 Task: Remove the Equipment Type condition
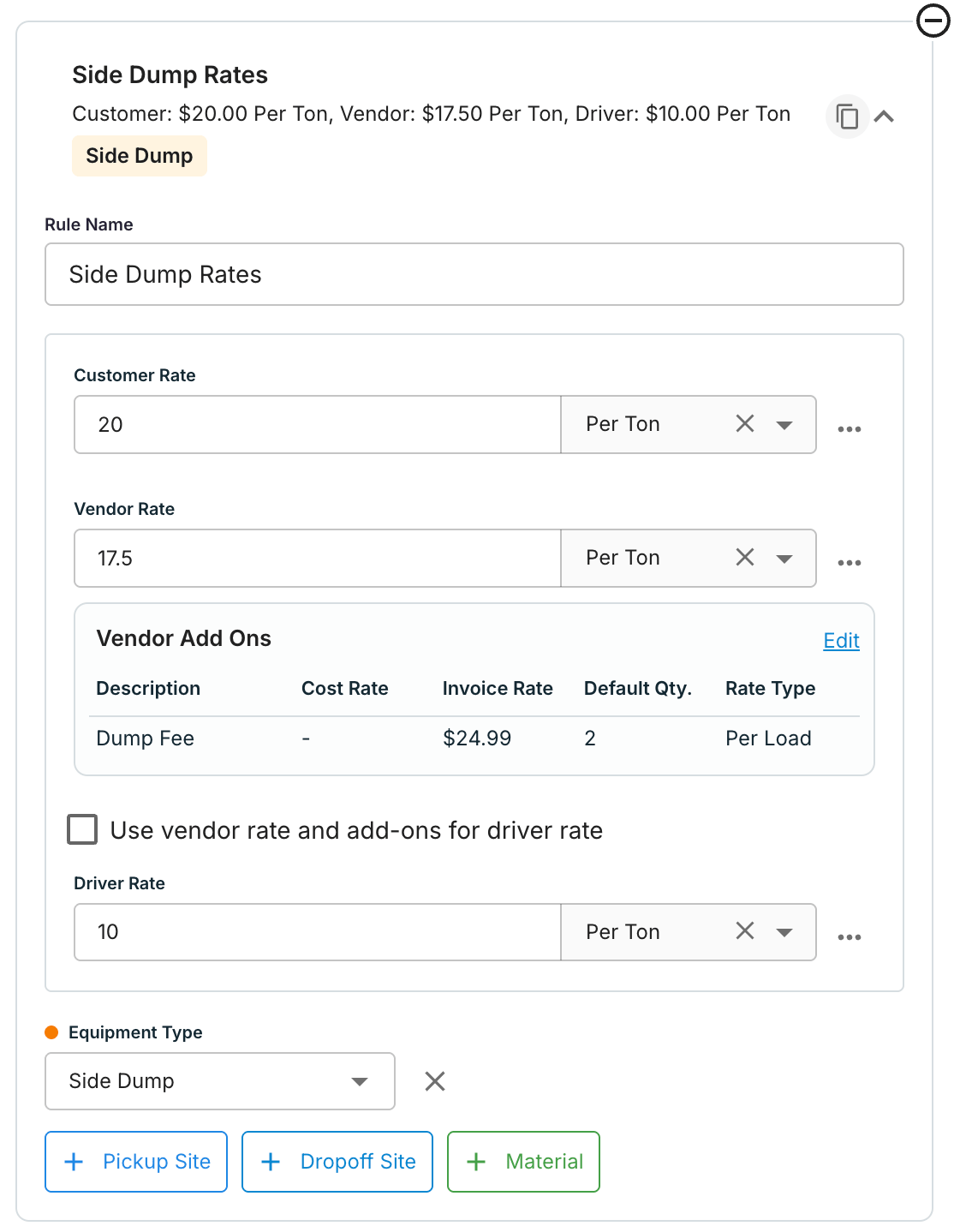[435, 1081]
